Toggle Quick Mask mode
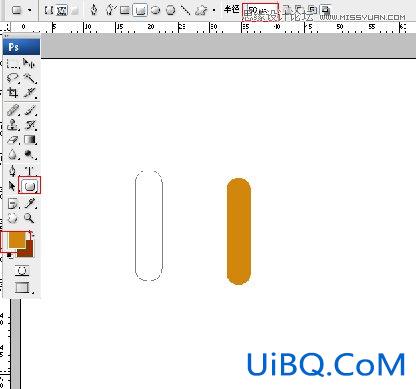 (x=22, y=270)
